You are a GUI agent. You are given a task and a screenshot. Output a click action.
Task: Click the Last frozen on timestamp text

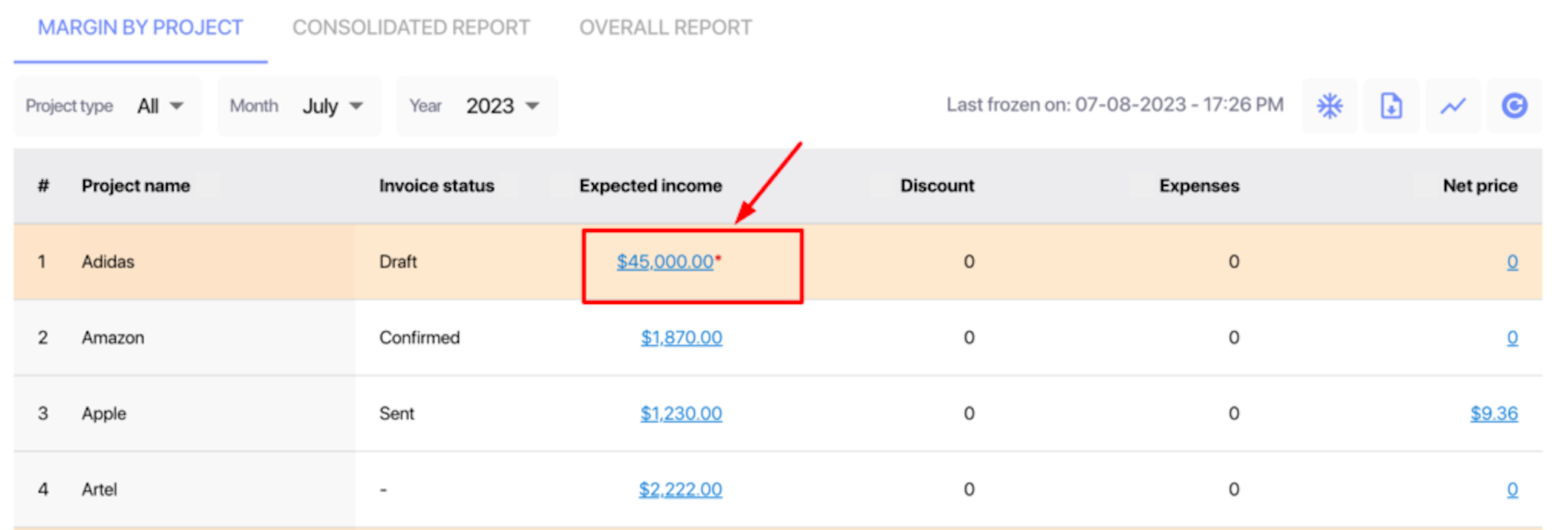tap(1115, 105)
